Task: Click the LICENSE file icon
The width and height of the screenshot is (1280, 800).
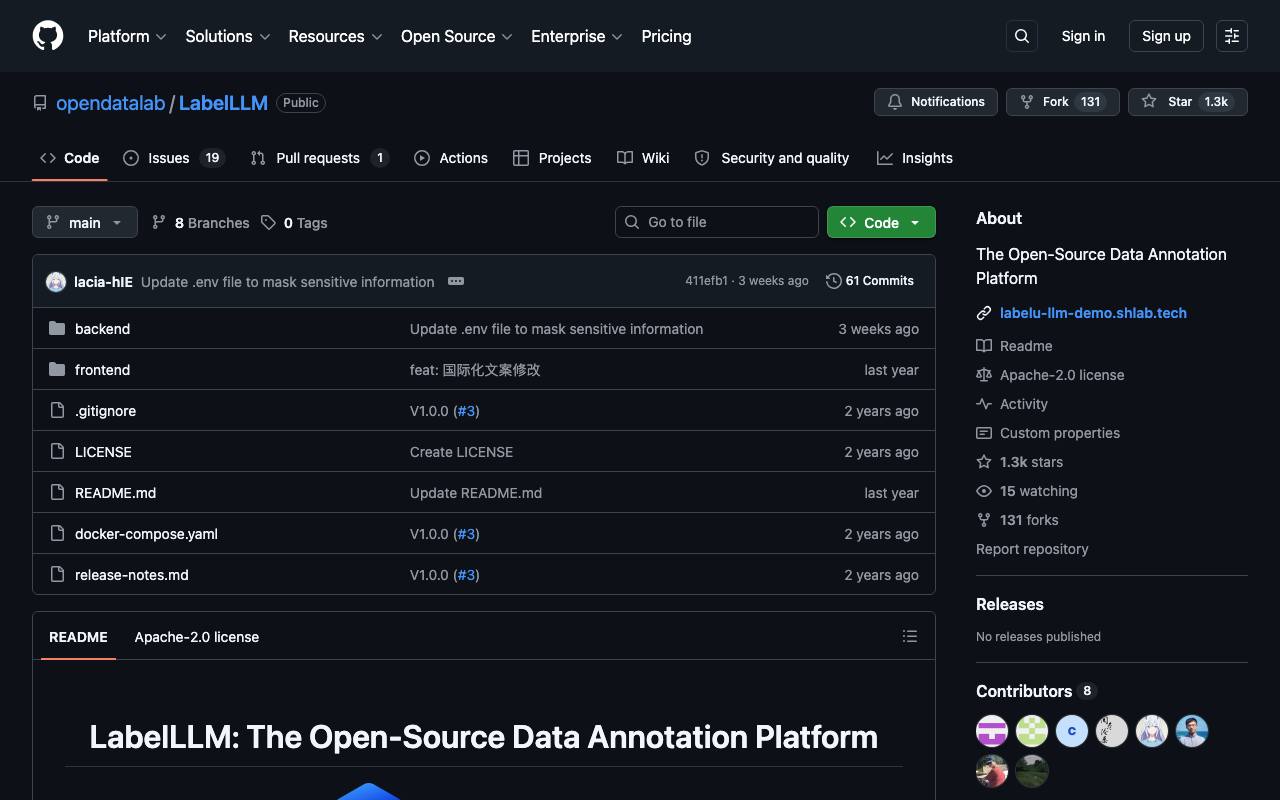Action: pyautogui.click(x=57, y=452)
